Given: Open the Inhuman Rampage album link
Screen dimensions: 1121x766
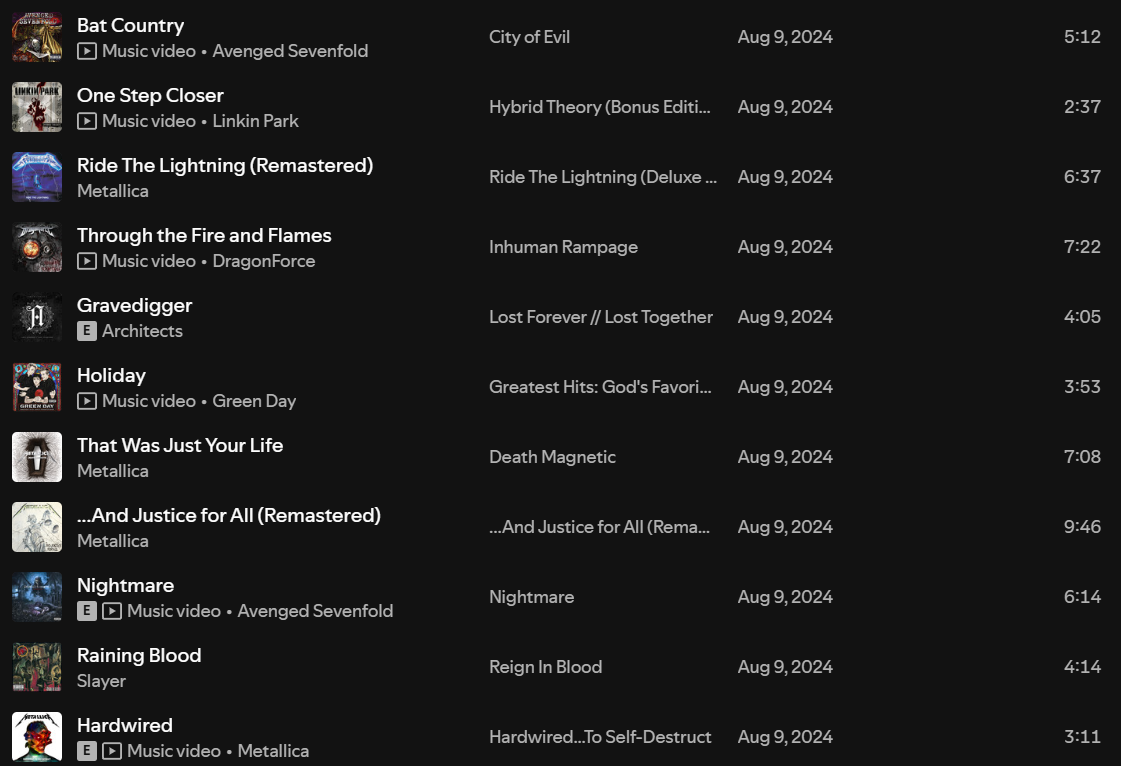Looking at the screenshot, I should point(563,247).
